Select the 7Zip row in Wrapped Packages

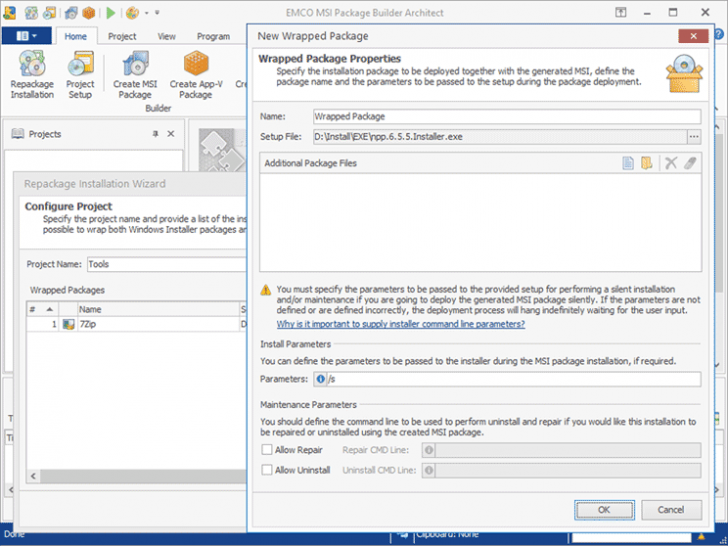(136, 324)
